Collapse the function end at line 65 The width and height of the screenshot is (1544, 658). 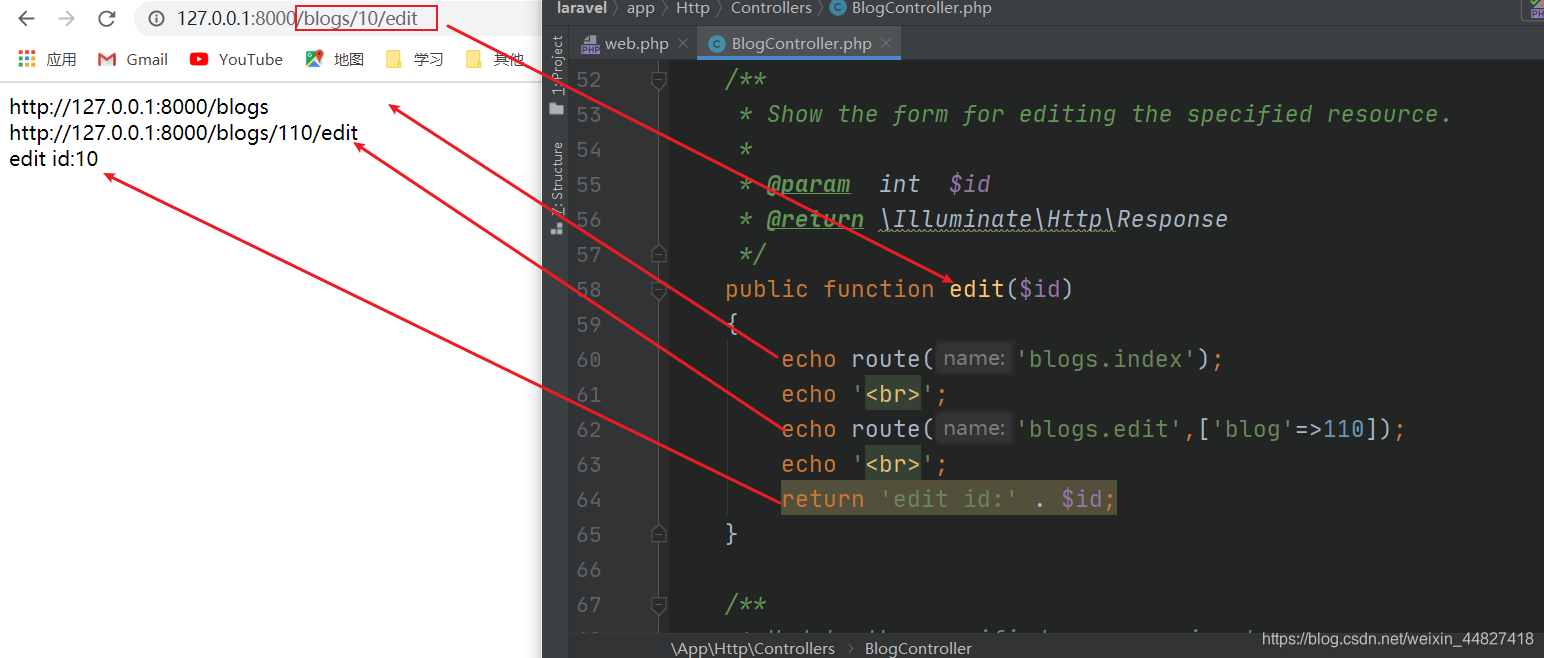658,534
